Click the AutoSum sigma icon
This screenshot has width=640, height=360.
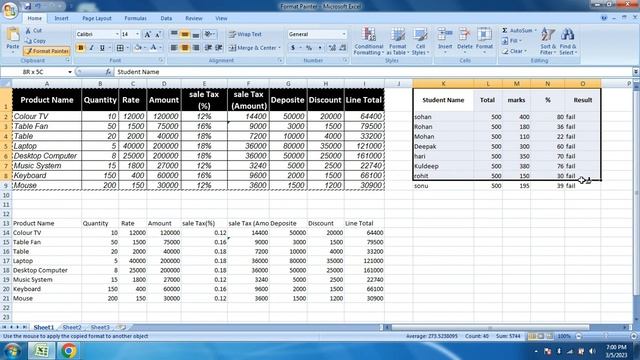click(x=504, y=31)
